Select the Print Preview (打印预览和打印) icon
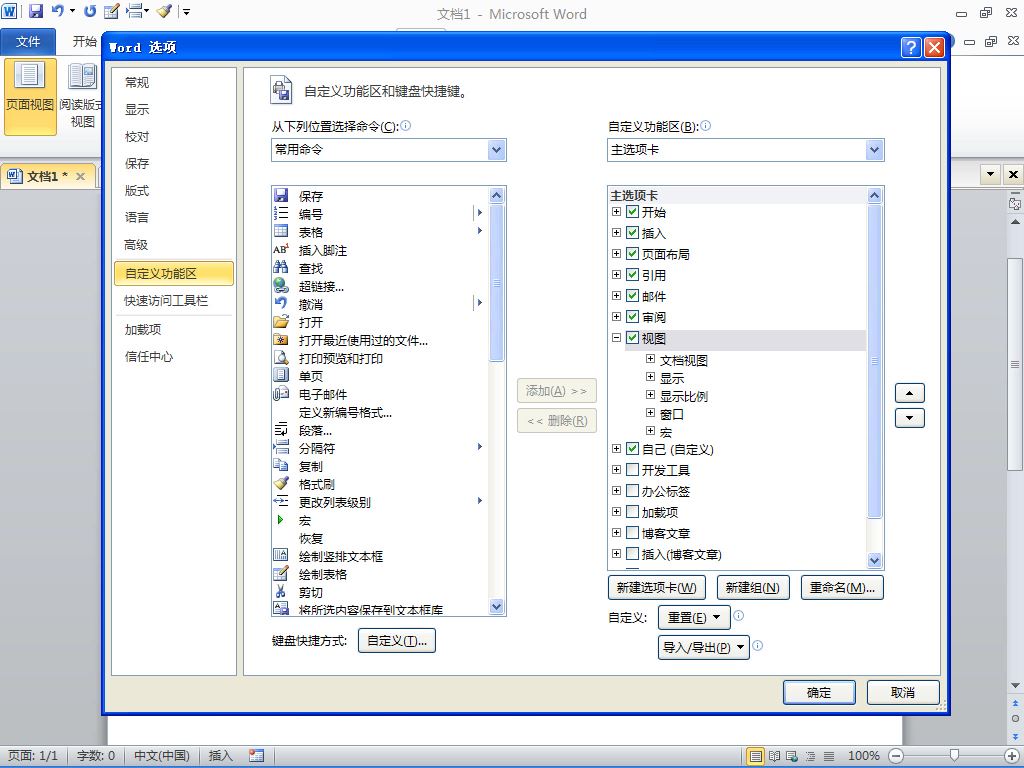1024x768 pixels. click(x=281, y=357)
